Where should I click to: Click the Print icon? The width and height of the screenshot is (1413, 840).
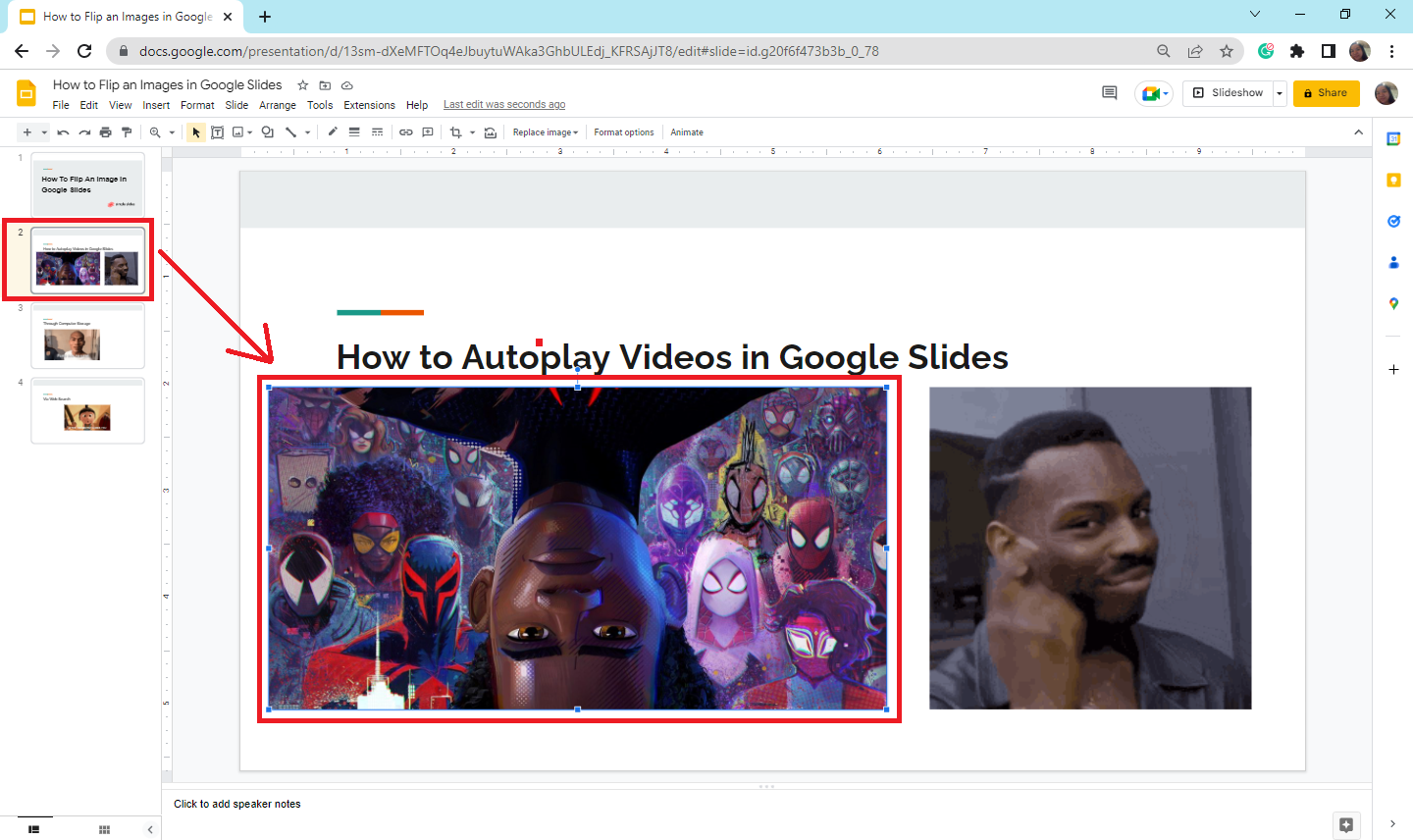[x=106, y=132]
